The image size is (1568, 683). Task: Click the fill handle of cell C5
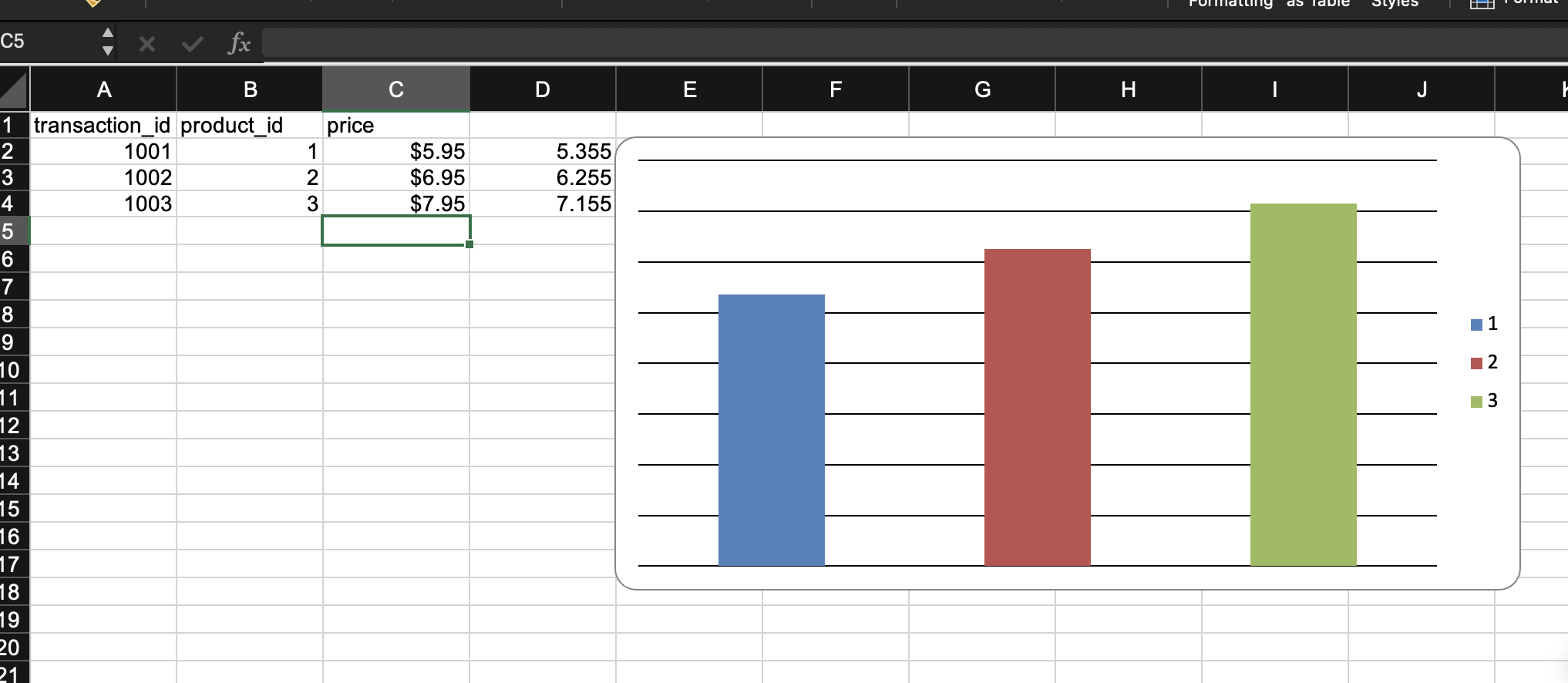click(x=469, y=244)
